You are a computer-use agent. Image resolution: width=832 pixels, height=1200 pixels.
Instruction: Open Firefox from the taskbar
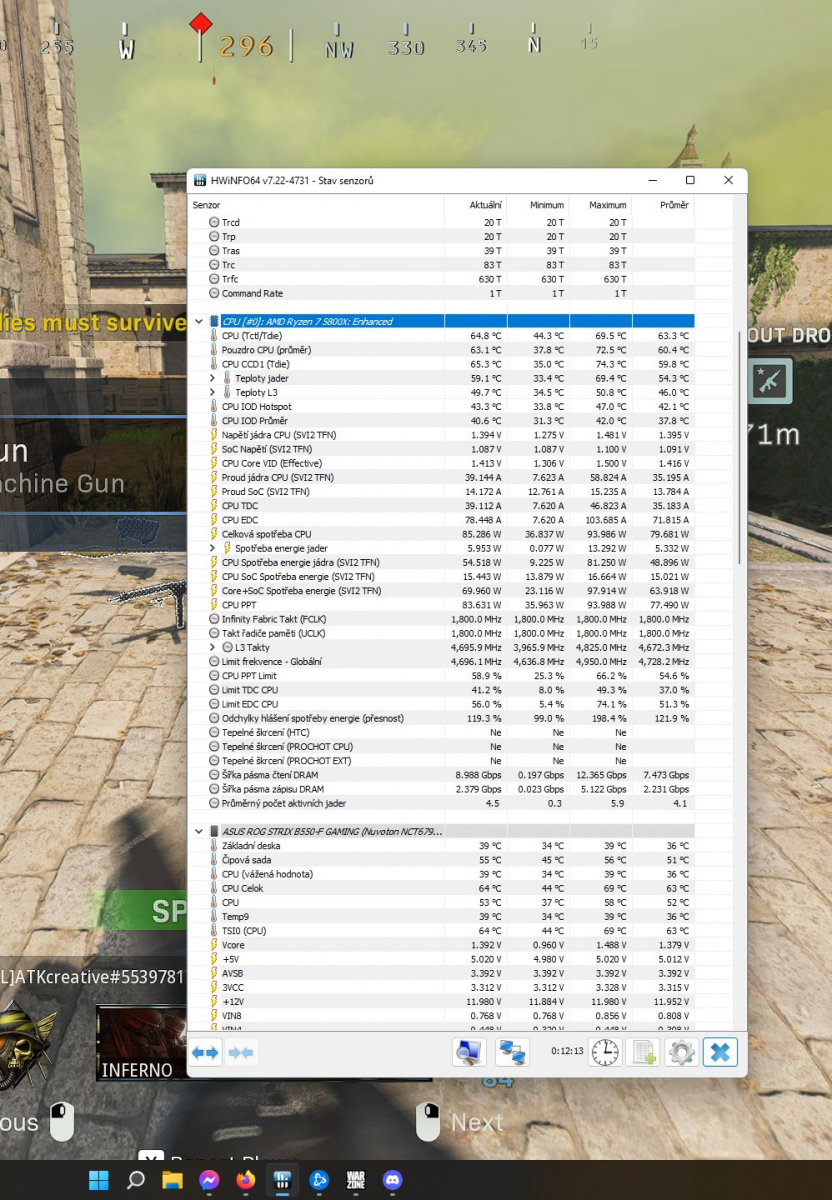click(x=246, y=1180)
